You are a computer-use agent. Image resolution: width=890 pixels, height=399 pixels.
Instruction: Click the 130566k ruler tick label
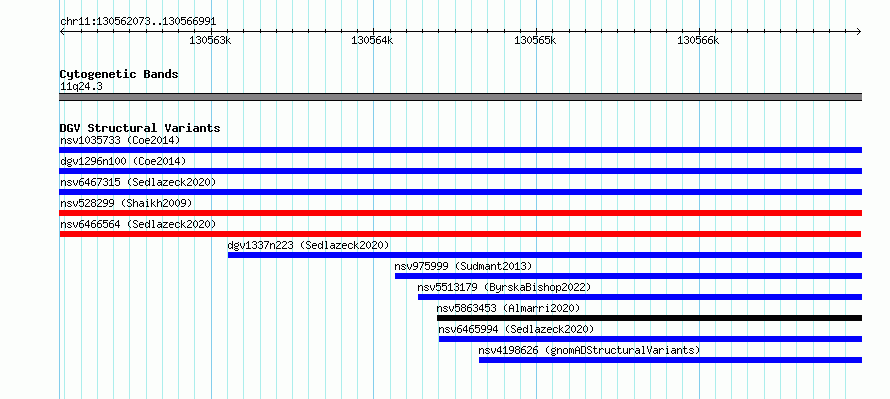tap(698, 40)
